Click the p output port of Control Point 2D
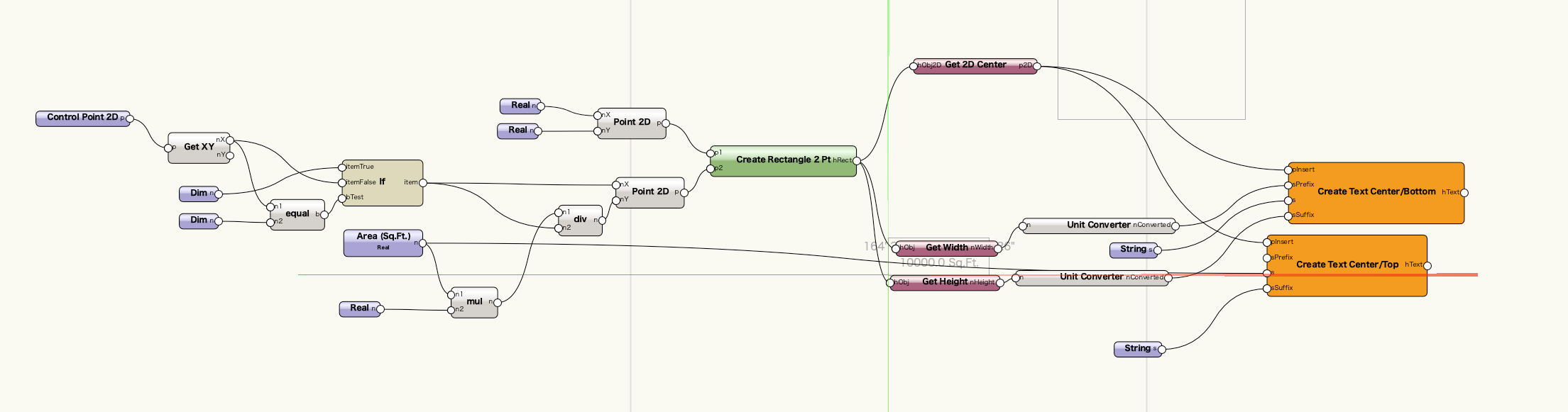The width and height of the screenshot is (1568, 412). point(129,119)
